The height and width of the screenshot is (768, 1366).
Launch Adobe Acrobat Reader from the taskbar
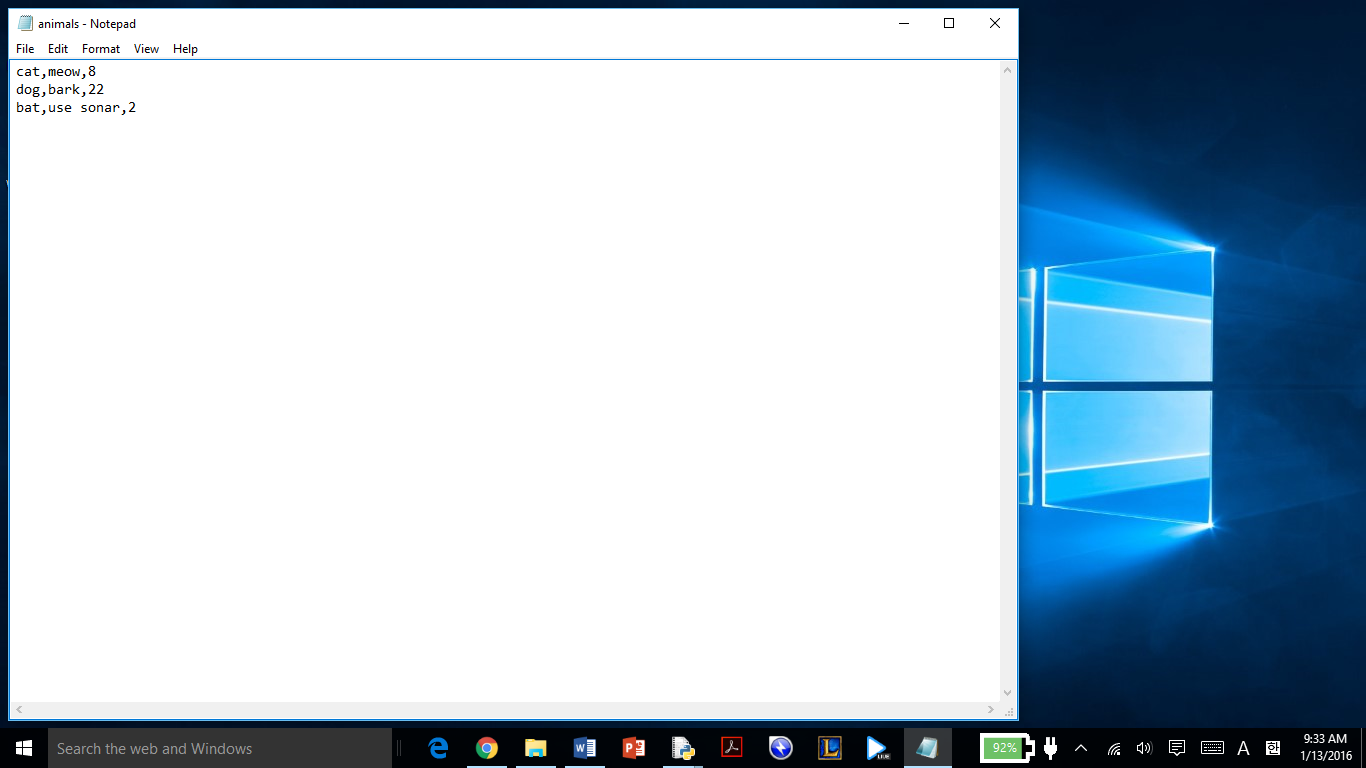732,748
